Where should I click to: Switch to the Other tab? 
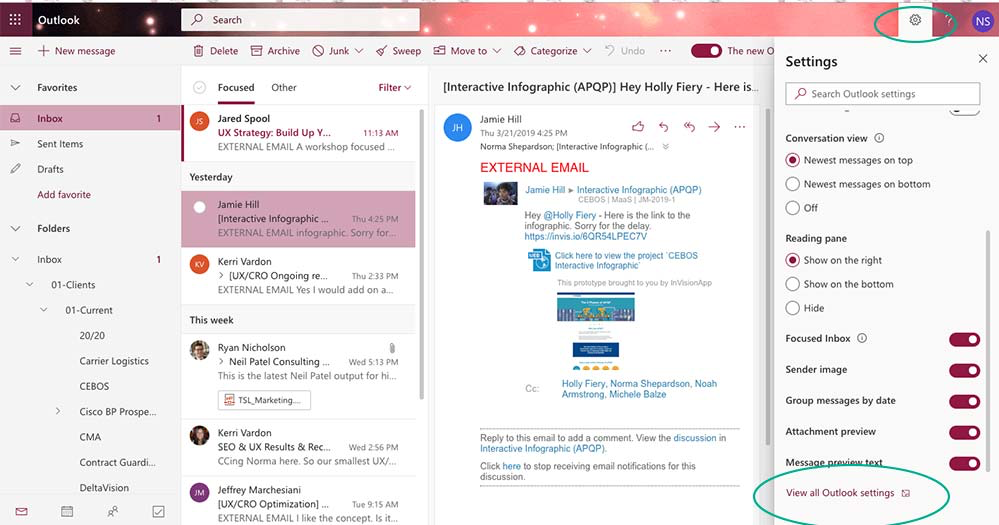coord(284,87)
